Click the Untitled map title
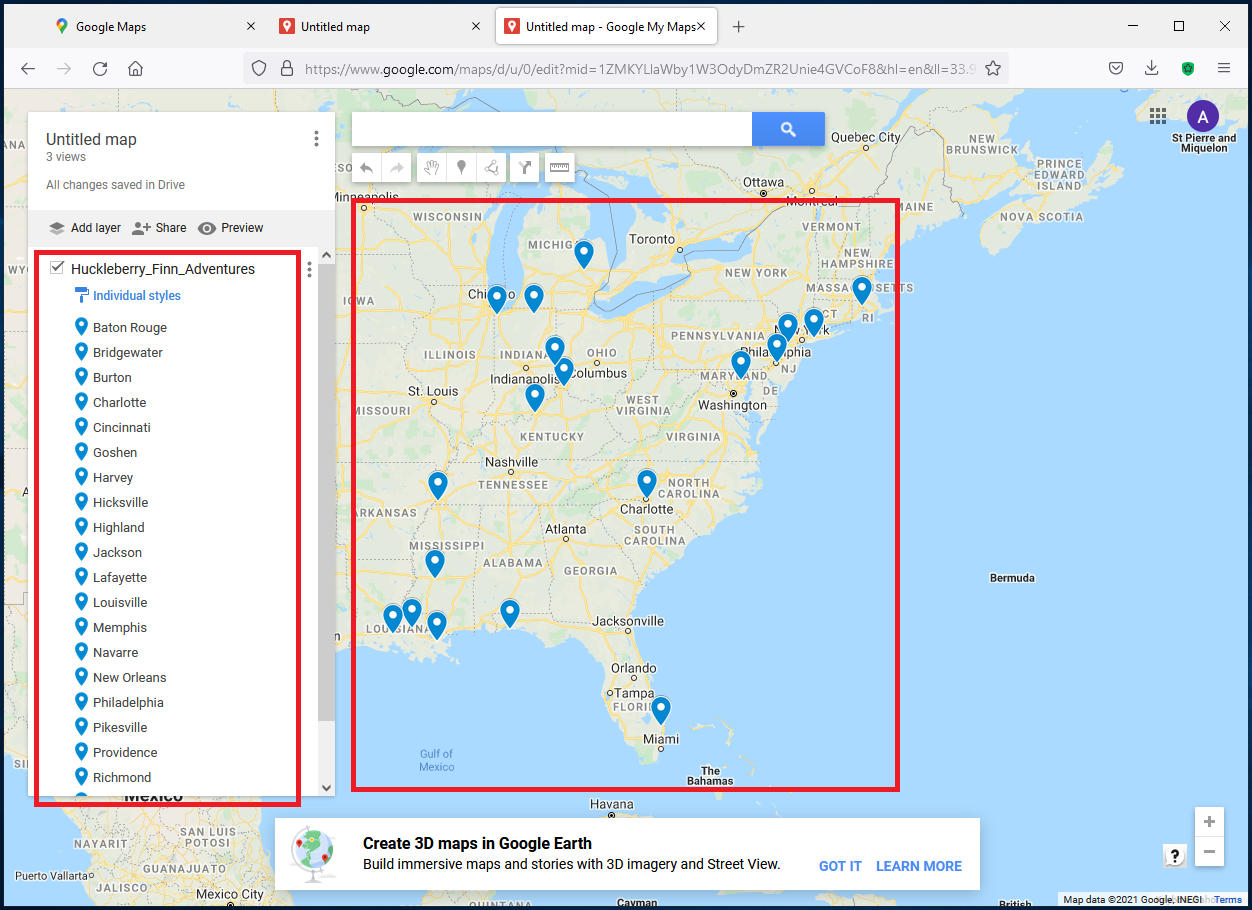The height and width of the screenshot is (910, 1252). [x=91, y=139]
